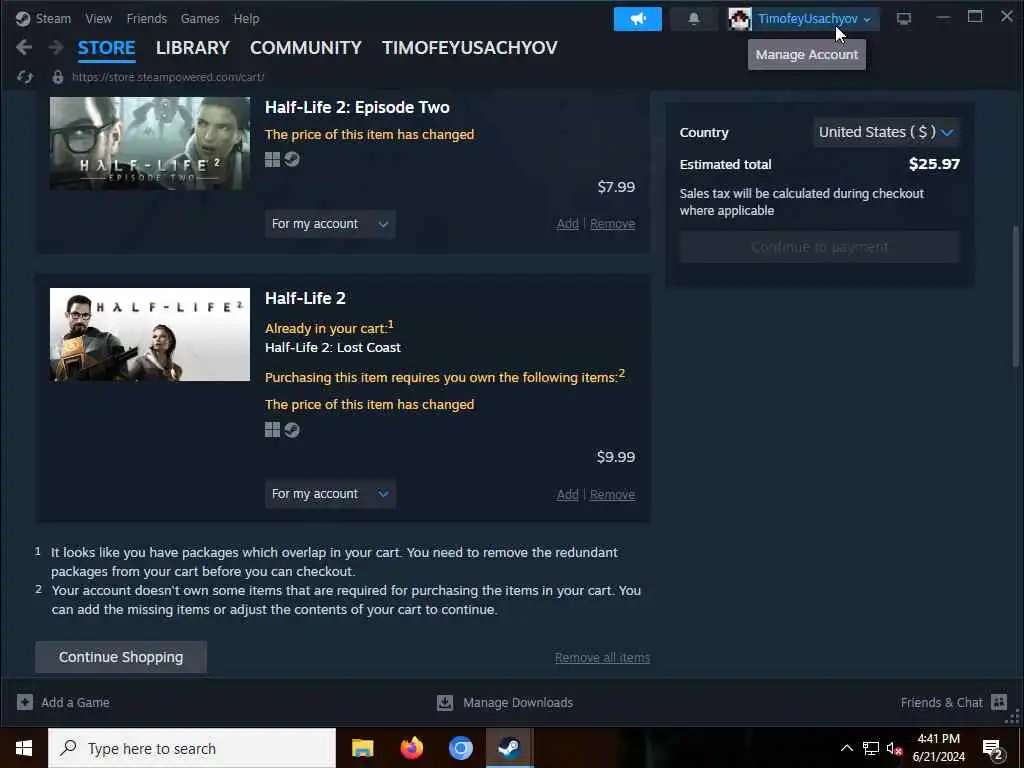Click Half-Life 2: Episode Two cover image

[x=150, y=143]
